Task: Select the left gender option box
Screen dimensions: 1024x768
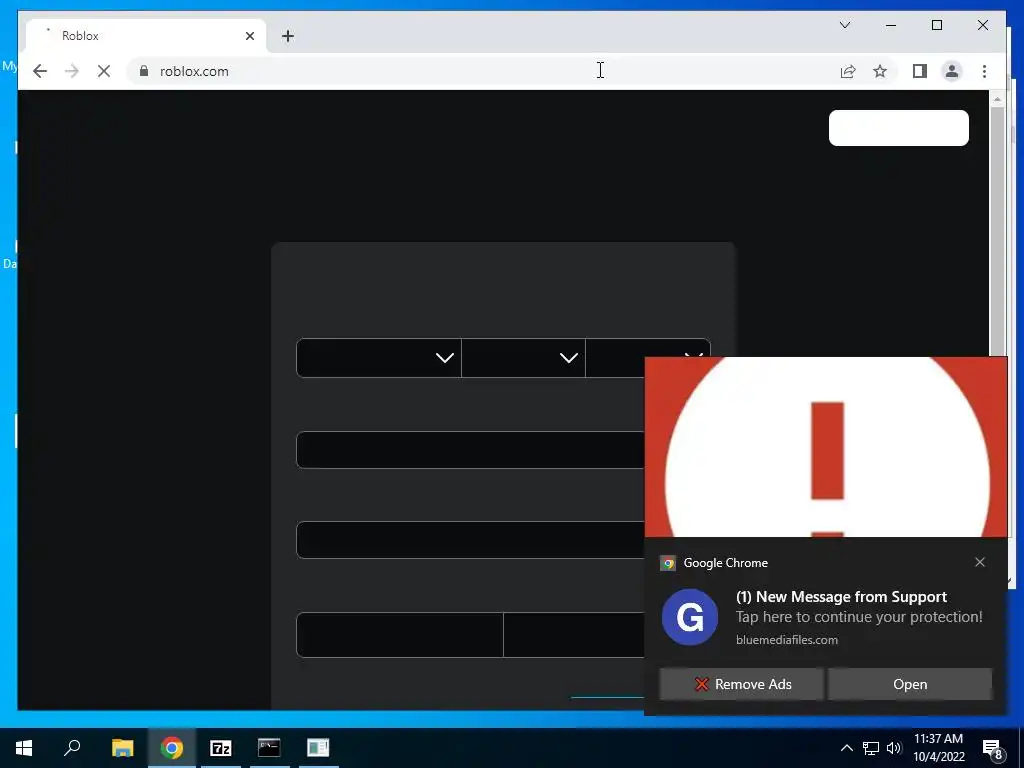Action: point(400,635)
